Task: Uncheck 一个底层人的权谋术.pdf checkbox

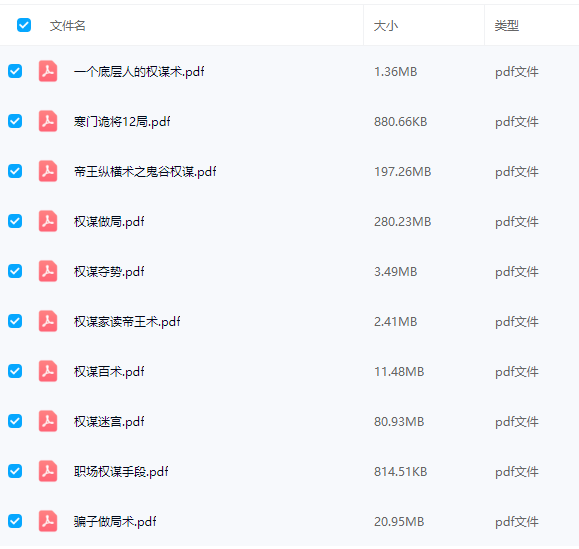Action: pos(15,71)
